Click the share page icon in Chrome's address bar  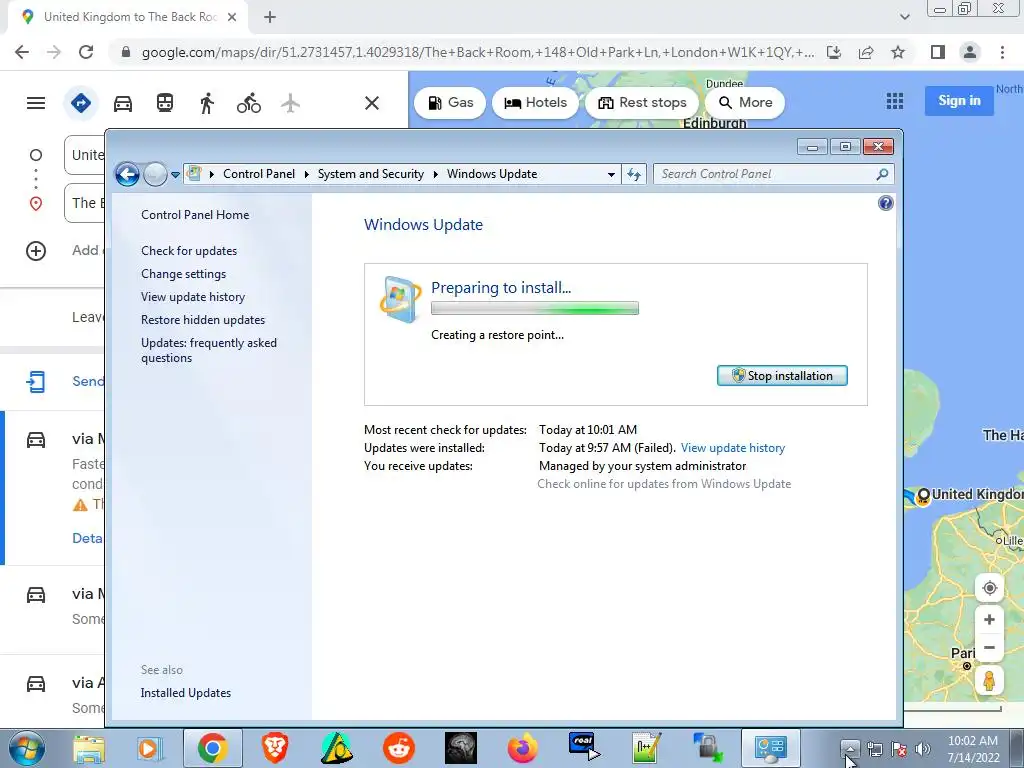pos(866,52)
